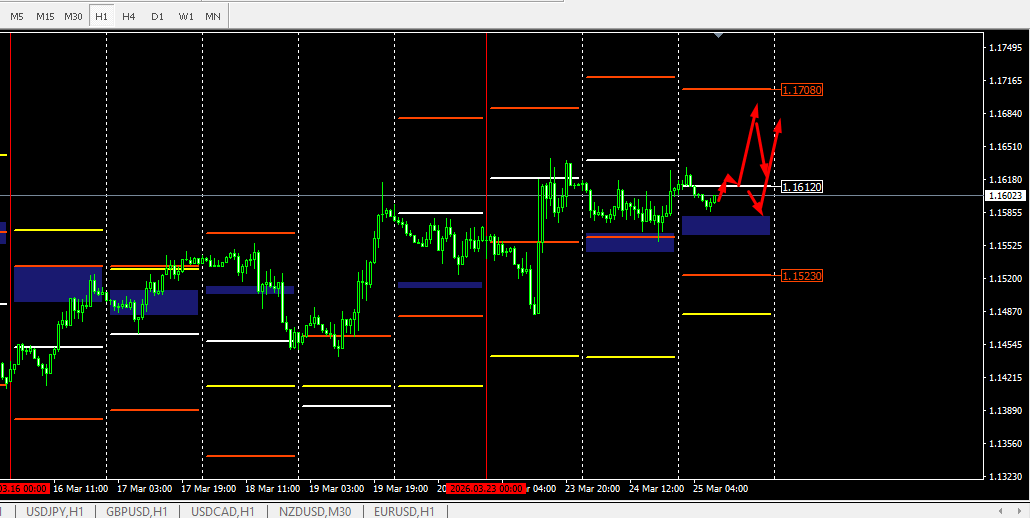Click 1.14870 on the price scale
1030x518 pixels.
(1006, 312)
